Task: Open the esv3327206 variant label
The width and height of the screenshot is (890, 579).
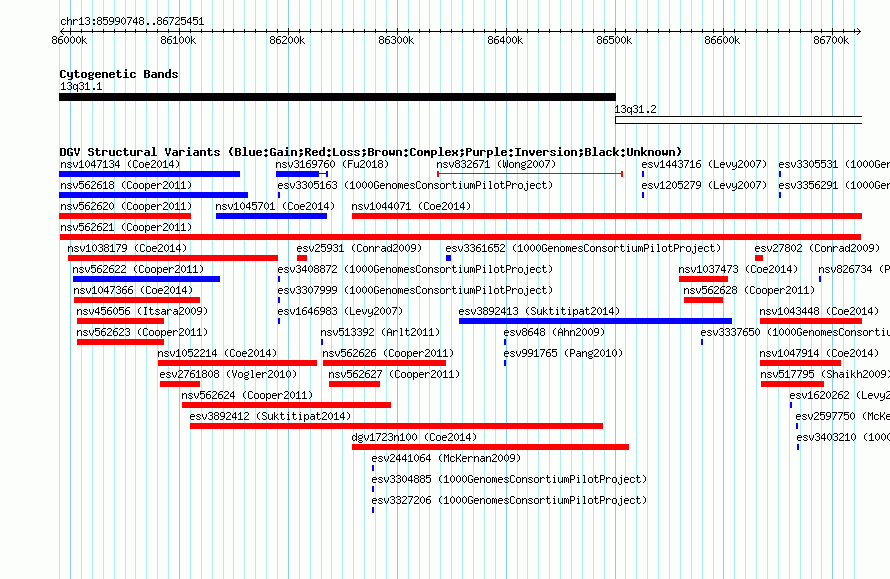Action: 509,500
